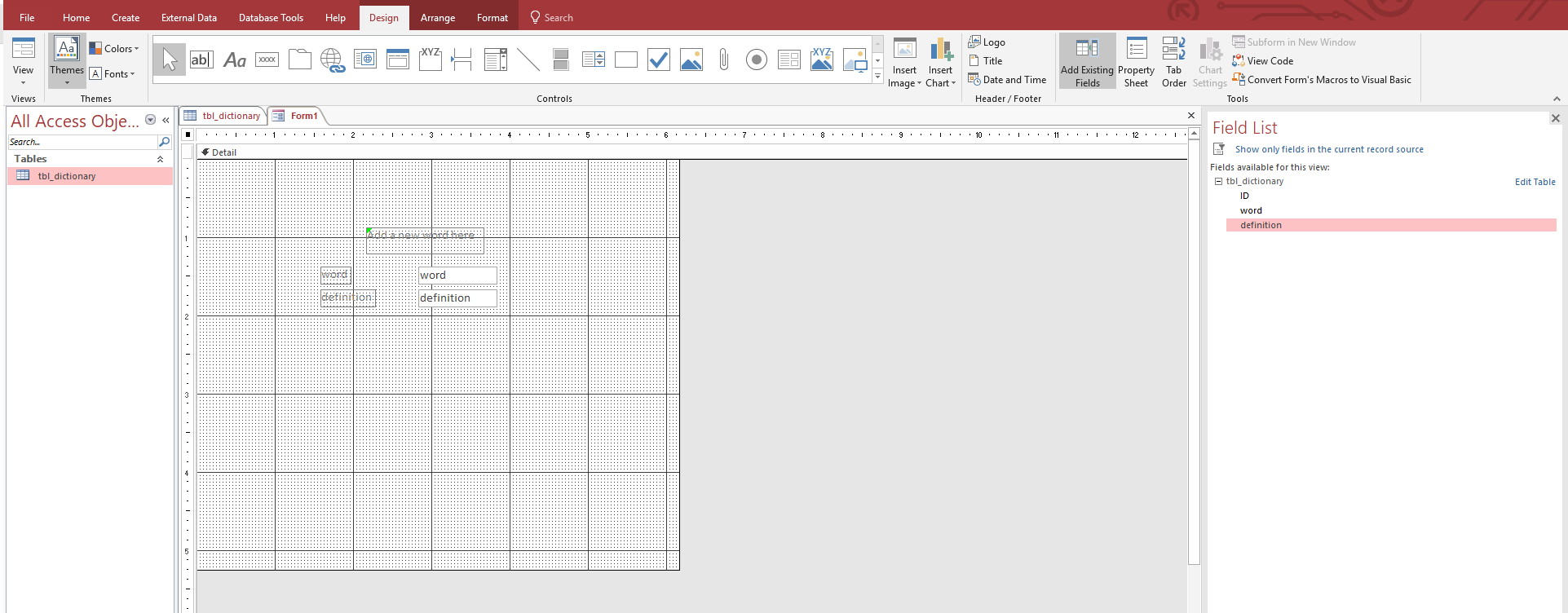Collapse the ribbon using the caret
The width and height of the screenshot is (1568, 613).
coord(1556,99)
